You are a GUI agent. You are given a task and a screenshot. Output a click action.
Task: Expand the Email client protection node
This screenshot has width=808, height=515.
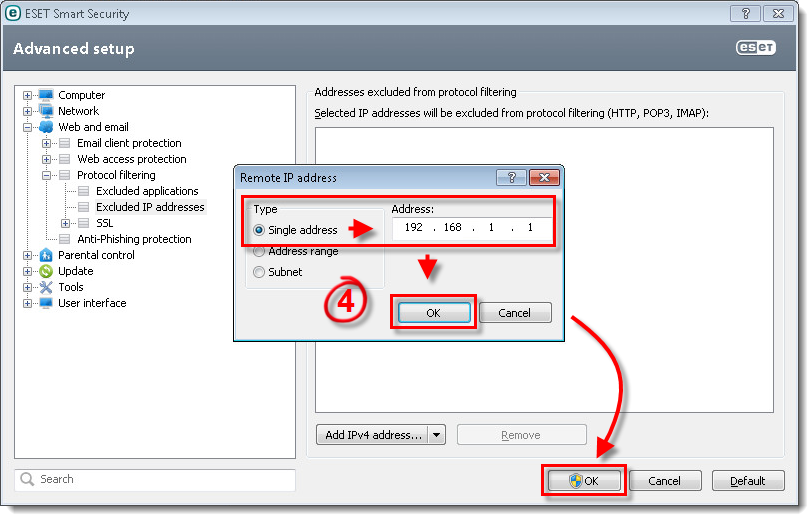pyautogui.click(x=46, y=143)
